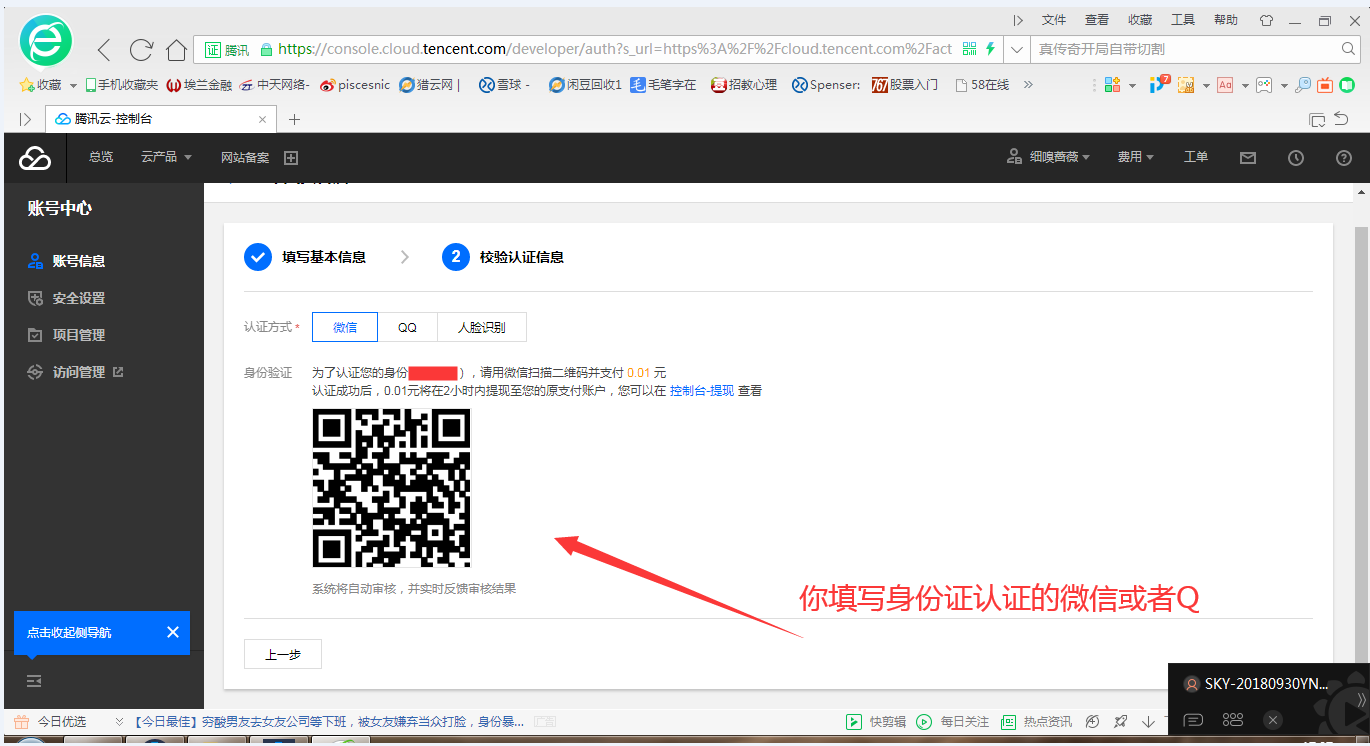The width and height of the screenshot is (1370, 746).
Task: Click the search magnifier in search box
Action: click(x=1348, y=49)
